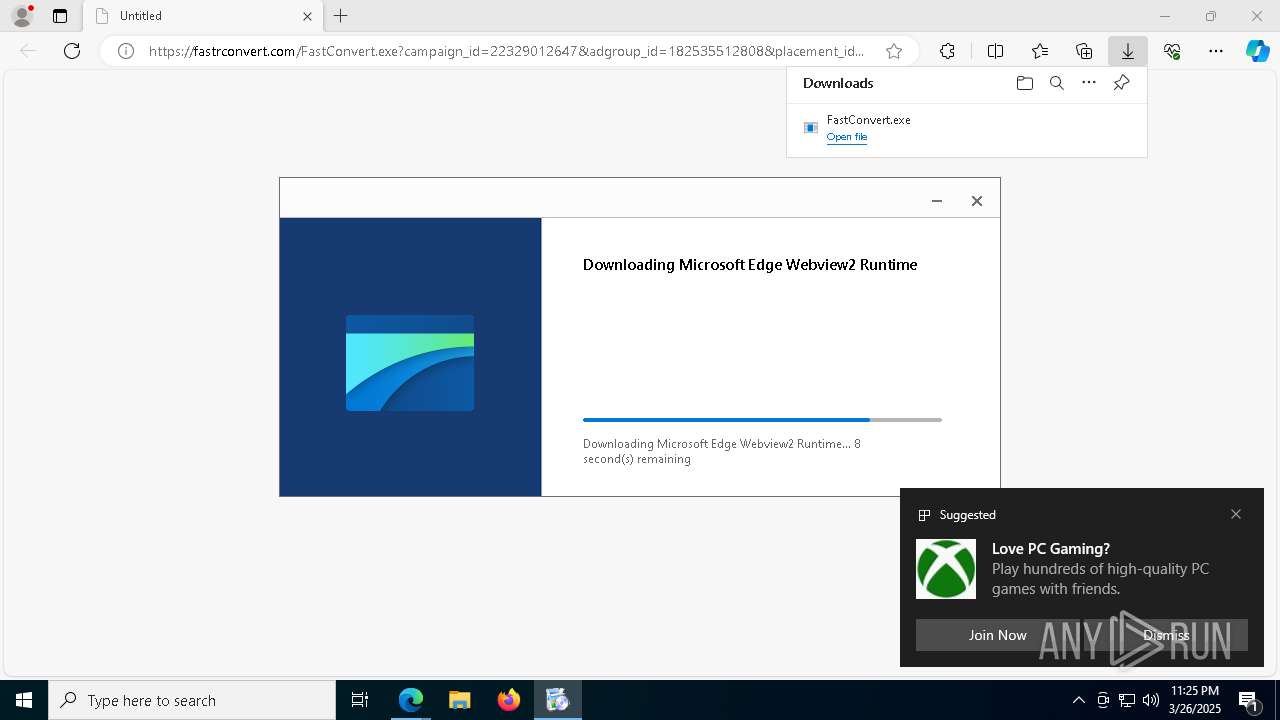Viewport: 1280px width, 720px height.
Task: Click the taskbar search box
Action: point(192,700)
